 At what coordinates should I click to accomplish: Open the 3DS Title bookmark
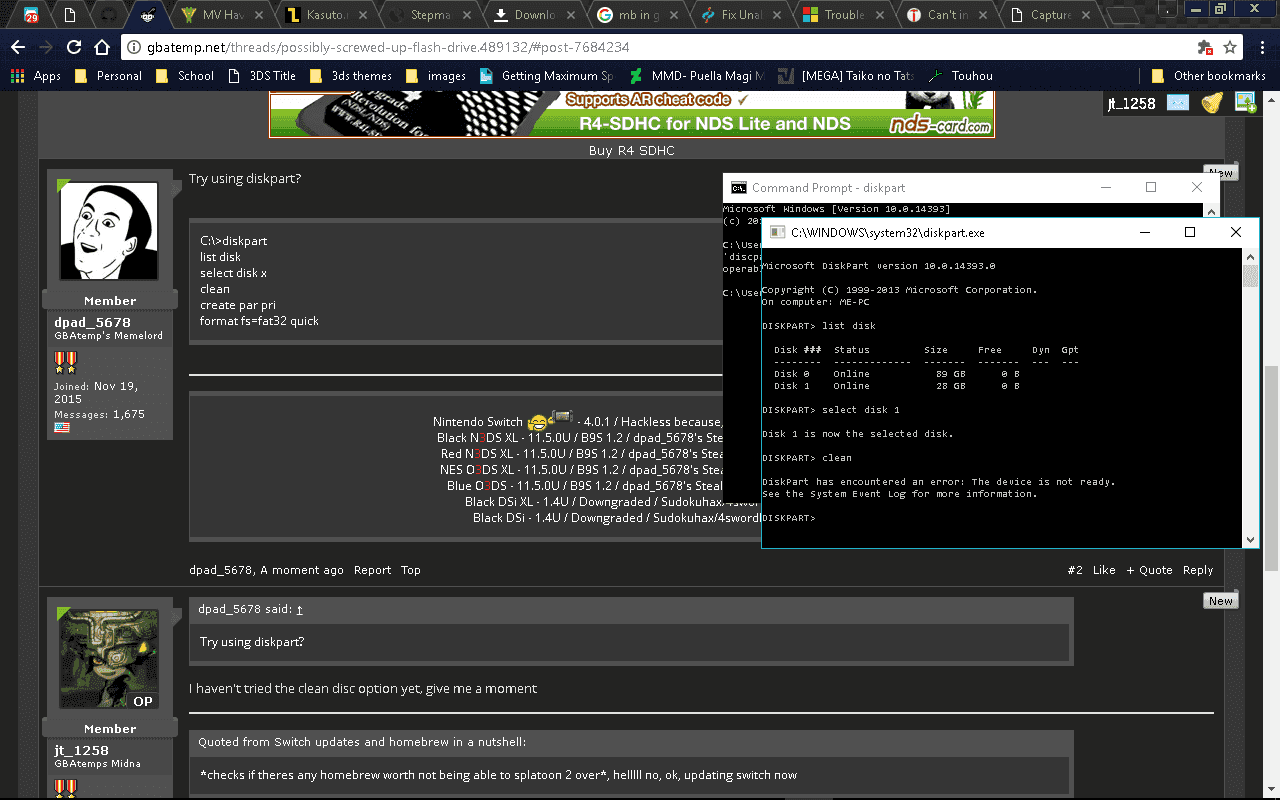pos(262,76)
